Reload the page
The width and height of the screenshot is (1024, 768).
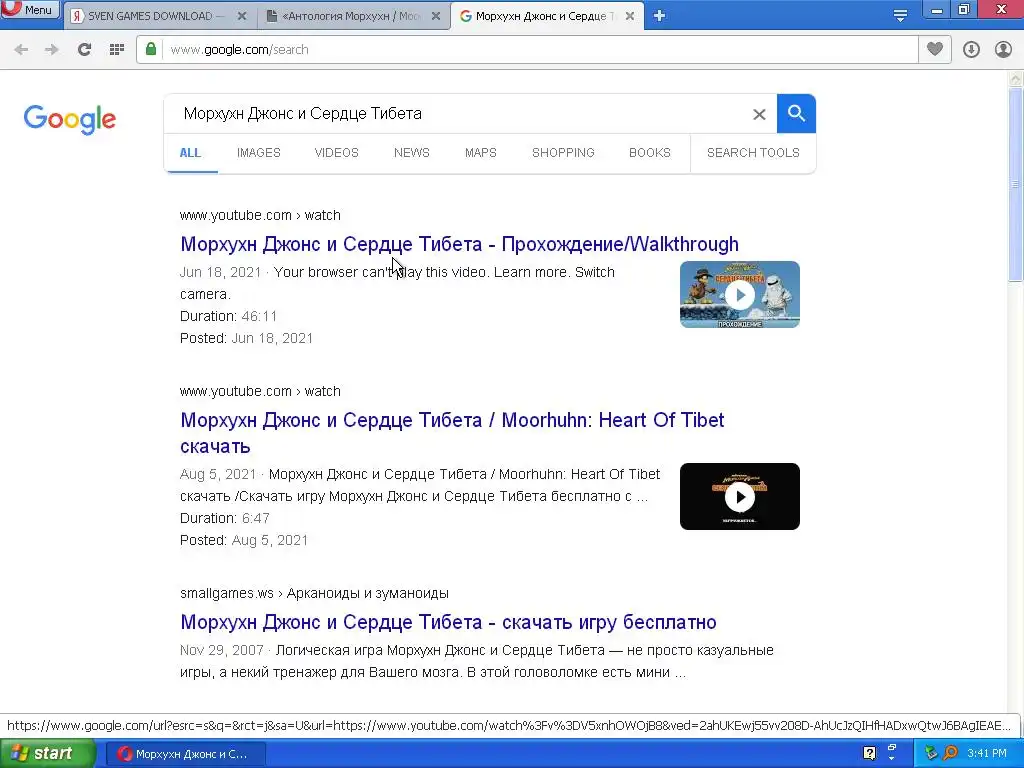point(84,50)
